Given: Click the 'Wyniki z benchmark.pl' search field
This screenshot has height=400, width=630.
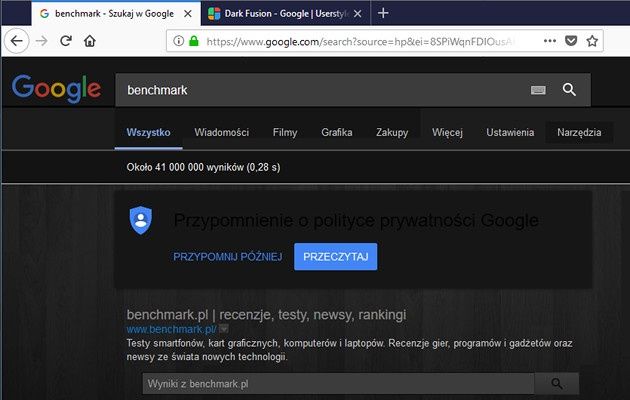Looking at the screenshot, I should (x=338, y=384).
